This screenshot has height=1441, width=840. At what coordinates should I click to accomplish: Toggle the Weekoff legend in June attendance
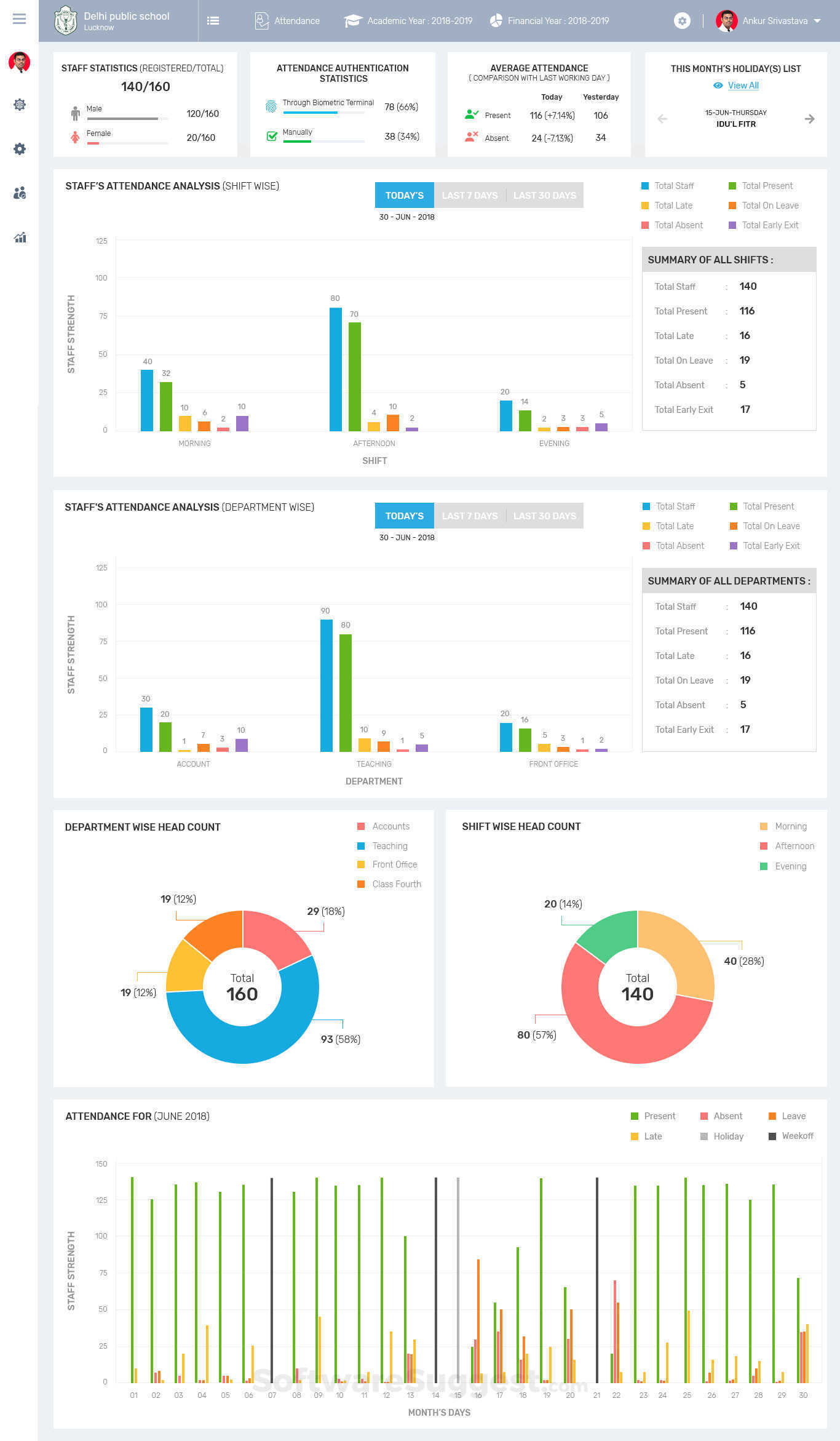[791, 1136]
